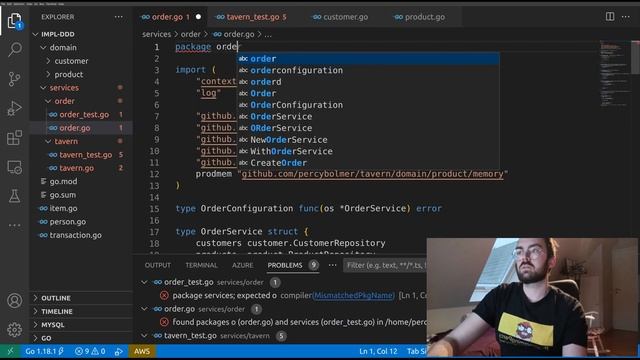
Task: Collapse the services folder
Action: click(64, 88)
